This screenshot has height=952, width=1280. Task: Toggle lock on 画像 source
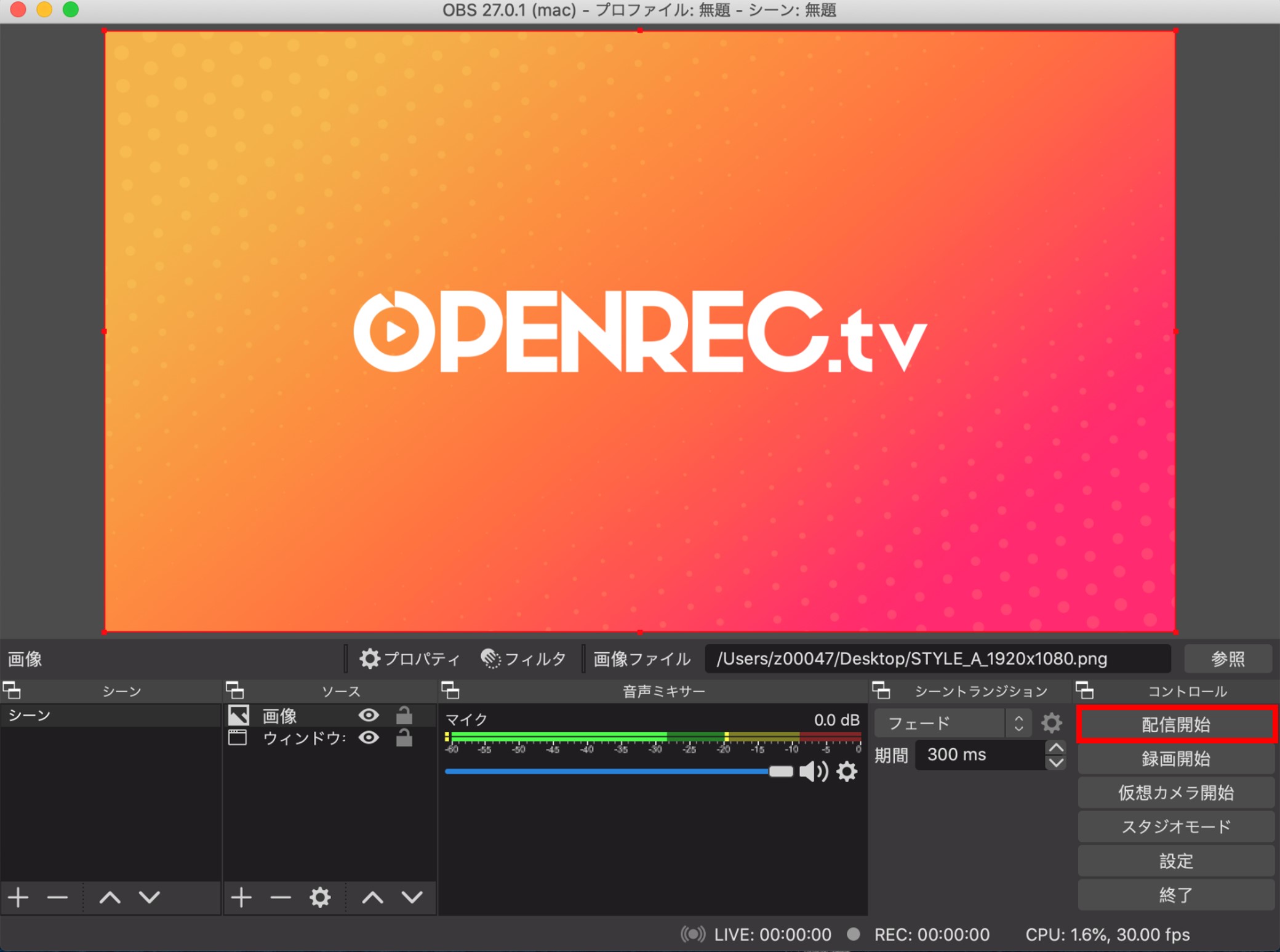404,715
